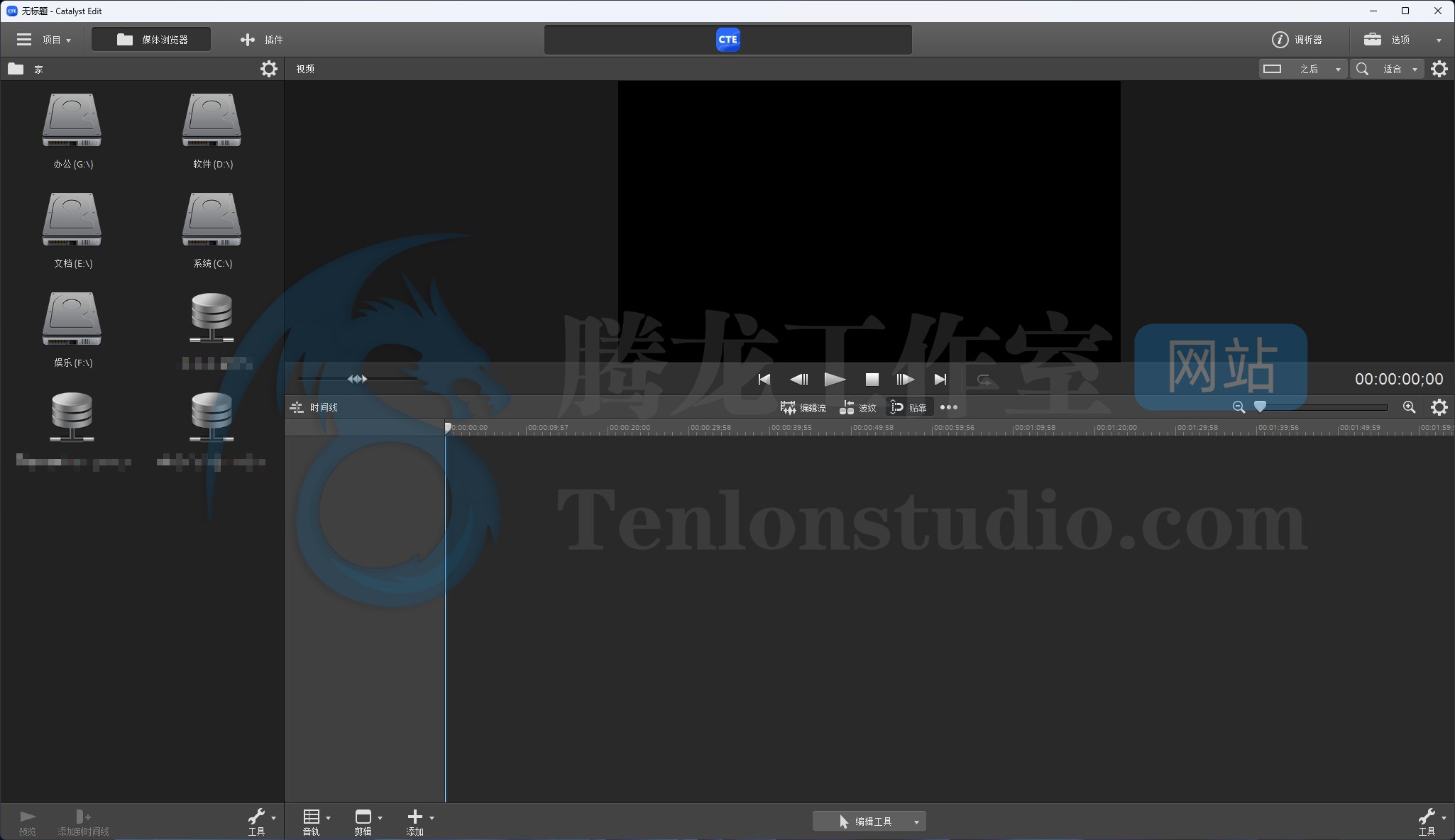Open the 适合 zoom dropdown
Screen dimensions: 1455x840
click(x=1388, y=69)
